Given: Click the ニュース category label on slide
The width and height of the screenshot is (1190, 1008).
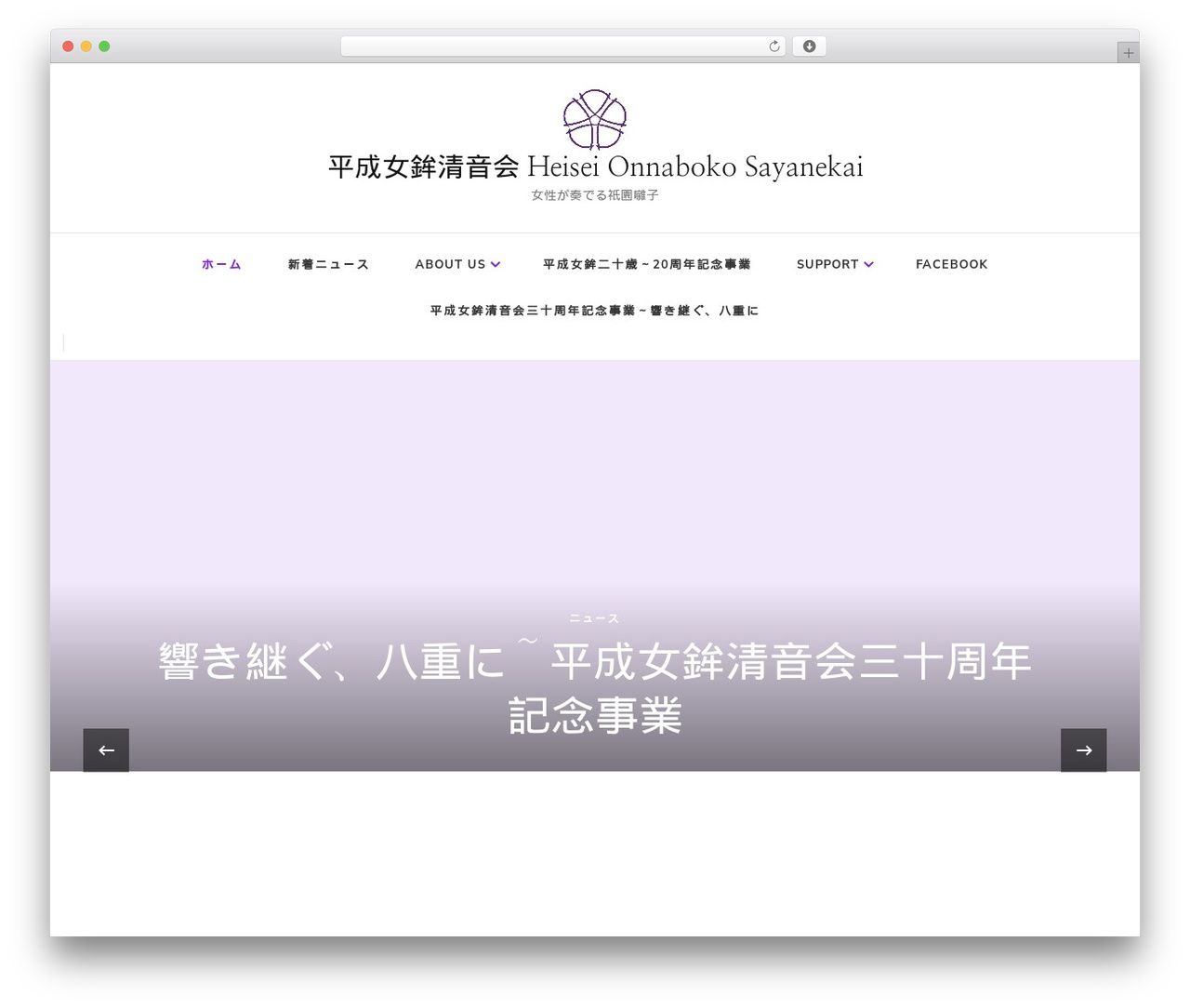Looking at the screenshot, I should [594, 618].
